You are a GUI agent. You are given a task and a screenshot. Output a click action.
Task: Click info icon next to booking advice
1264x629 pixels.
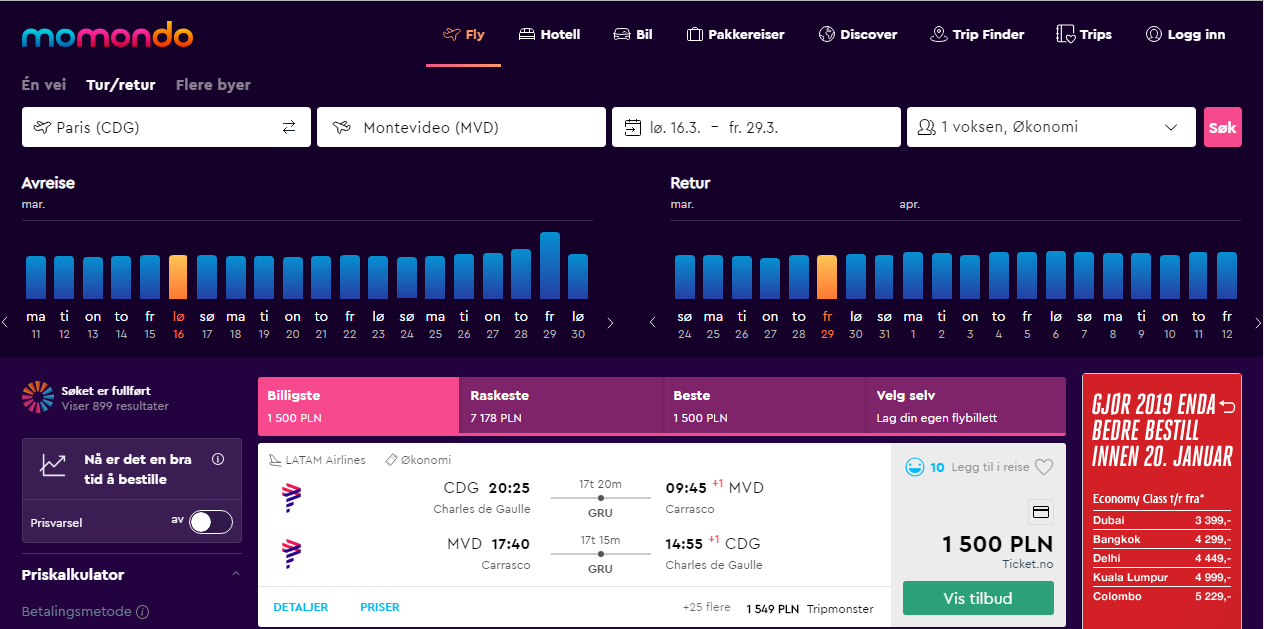tap(218, 460)
